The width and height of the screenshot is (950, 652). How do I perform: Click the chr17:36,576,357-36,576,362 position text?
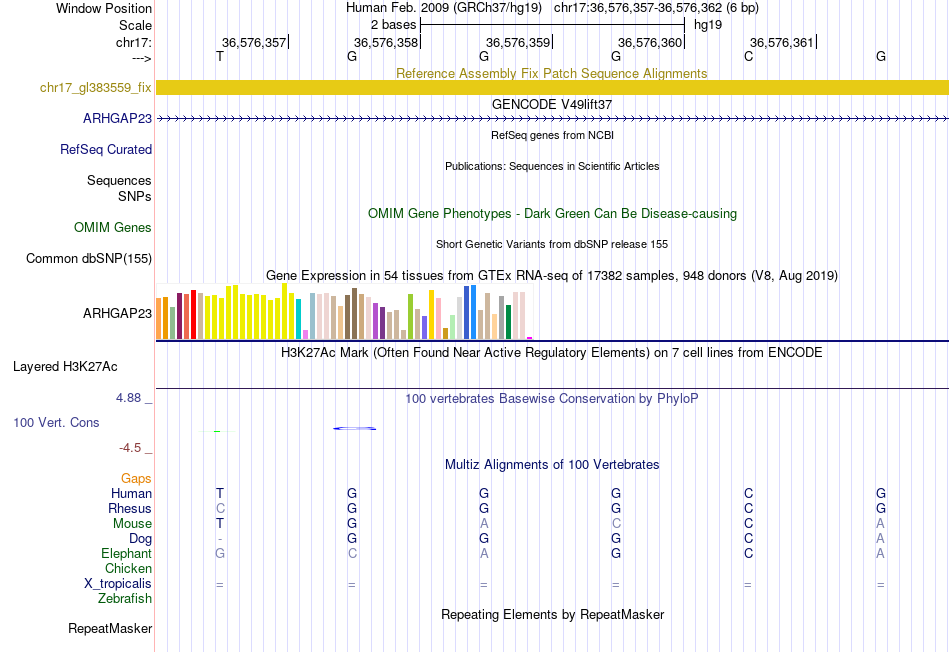(656, 8)
